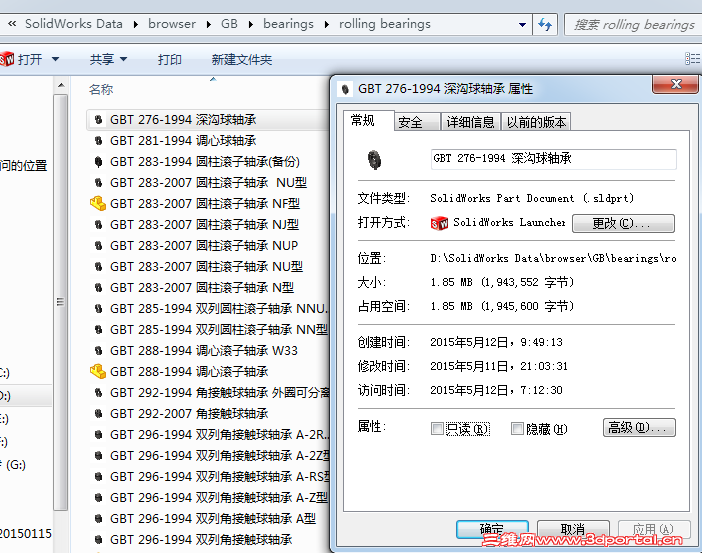702x553 pixels.
Task: Select the icon for GBT 283-1994 圆柱滚子轴承(备份)
Action: pyautogui.click(x=98, y=162)
